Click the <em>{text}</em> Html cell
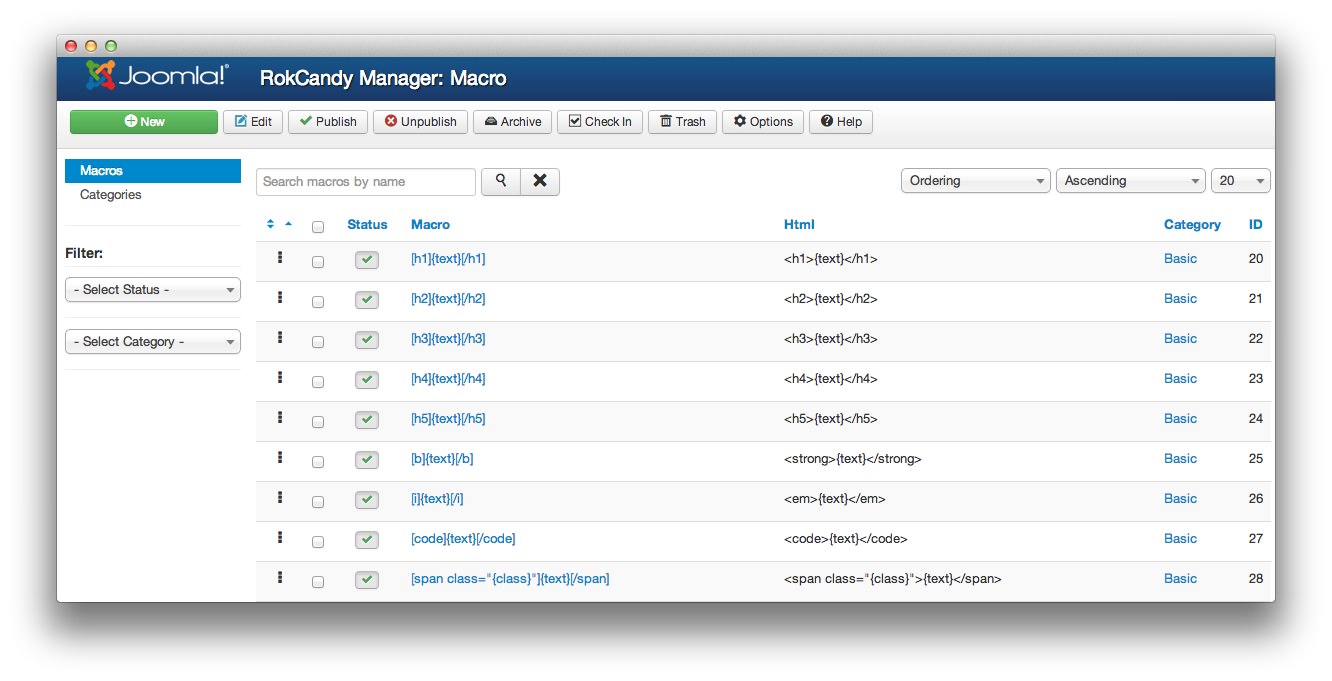The image size is (1332, 681). coord(834,499)
